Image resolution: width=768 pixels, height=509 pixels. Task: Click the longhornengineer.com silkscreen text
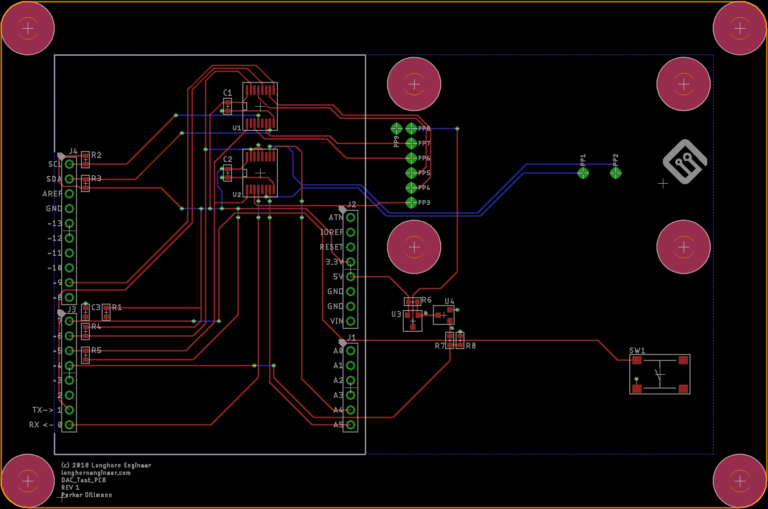tap(96, 473)
